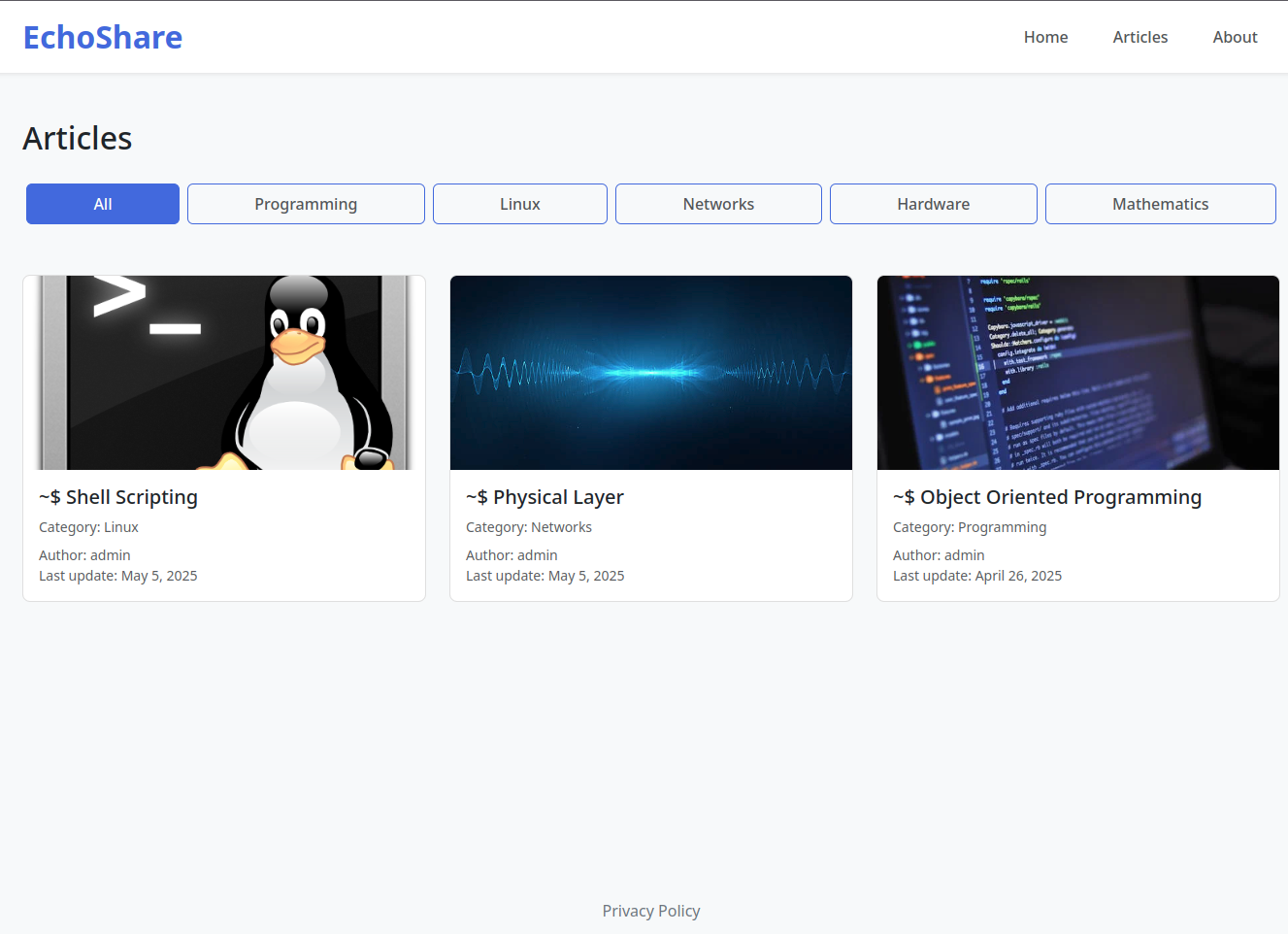Image resolution: width=1288 pixels, height=934 pixels.
Task: Filter articles by Programming
Action: click(306, 204)
